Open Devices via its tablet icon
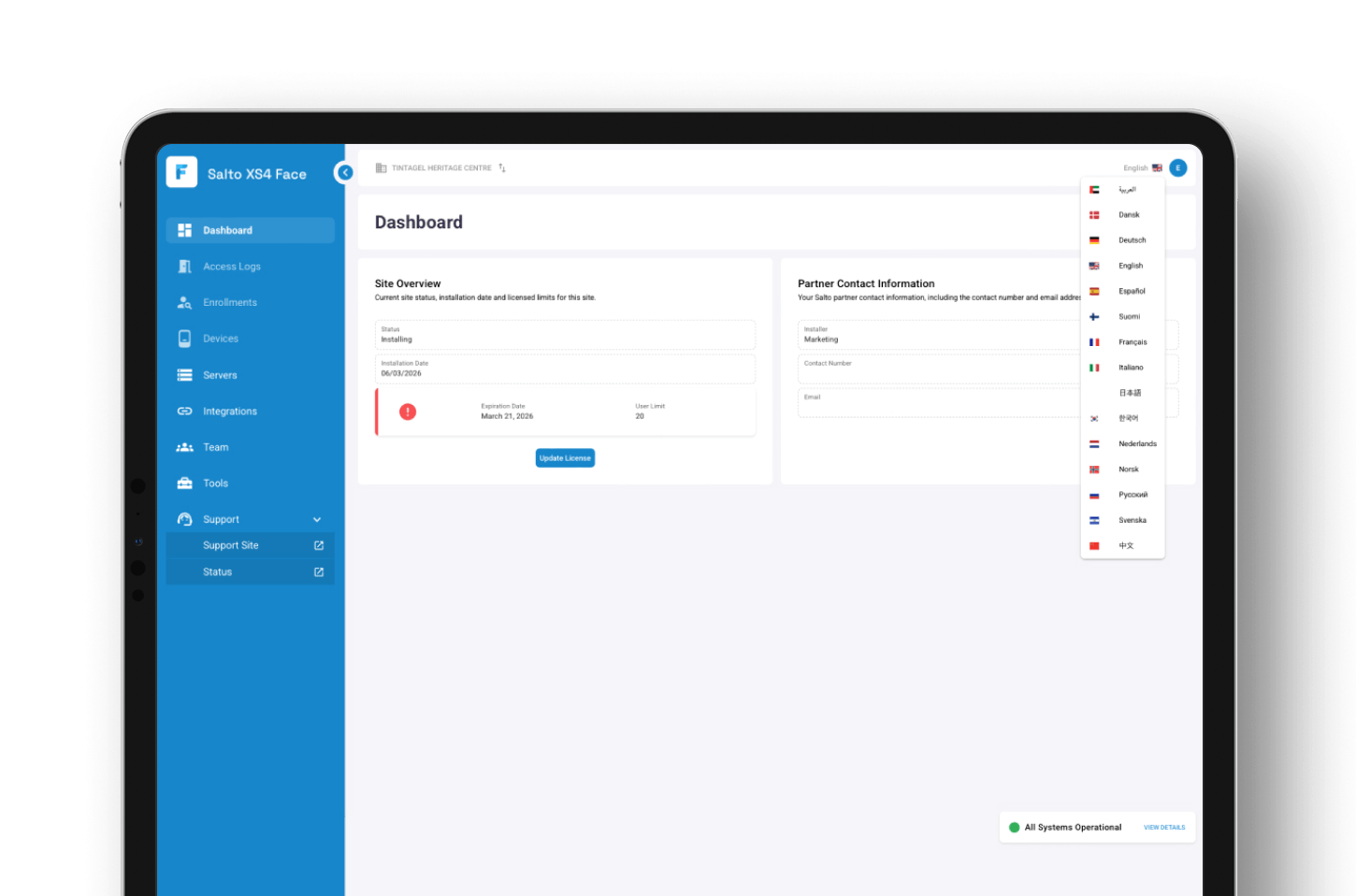Screen dimensions: 1356x896 point(184,339)
